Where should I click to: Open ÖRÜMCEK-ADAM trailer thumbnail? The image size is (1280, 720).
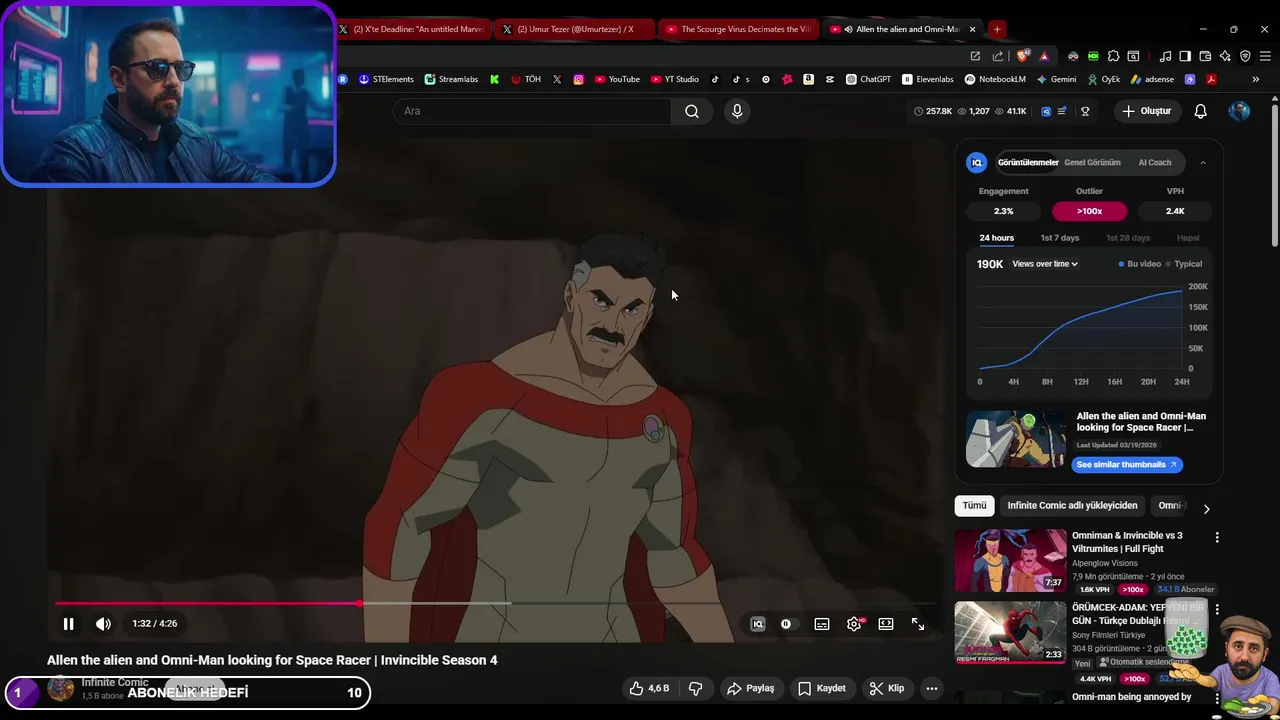pos(1010,632)
